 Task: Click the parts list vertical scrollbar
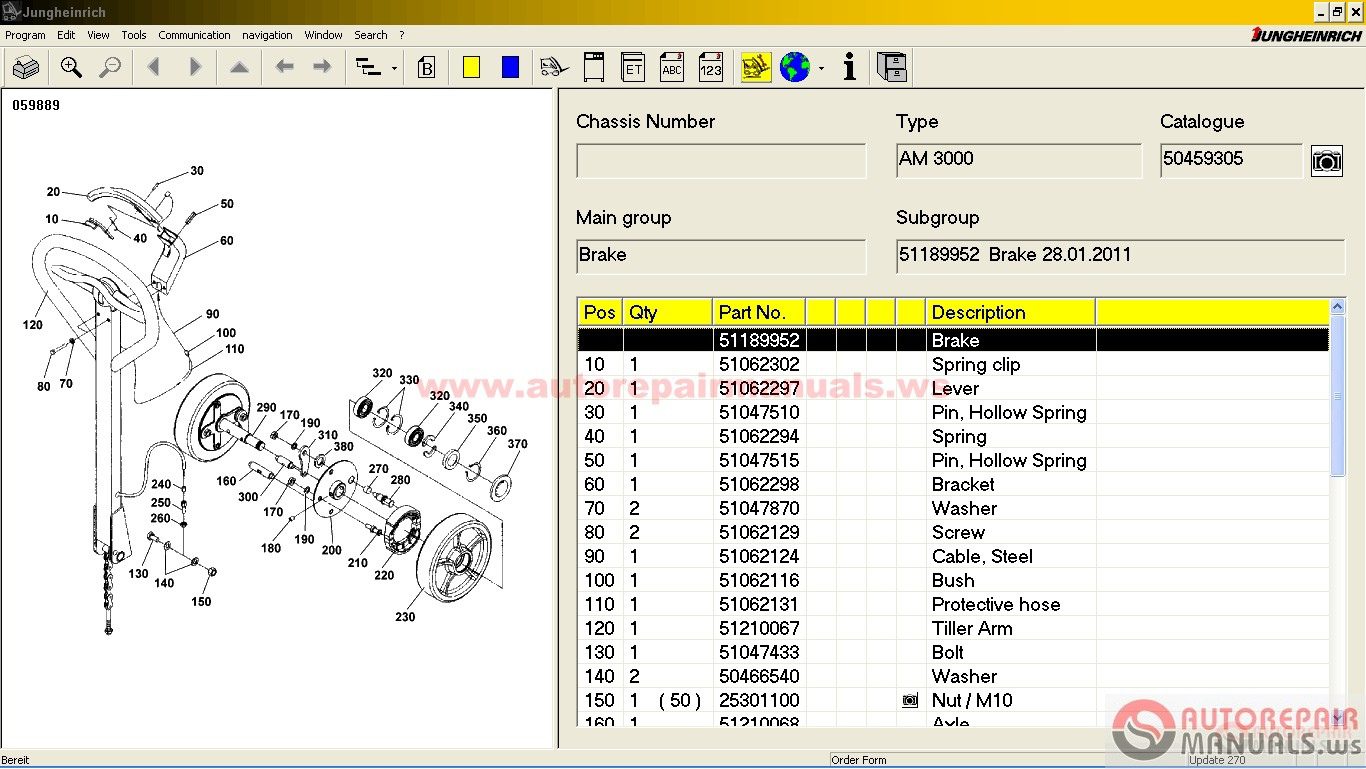click(x=1339, y=512)
